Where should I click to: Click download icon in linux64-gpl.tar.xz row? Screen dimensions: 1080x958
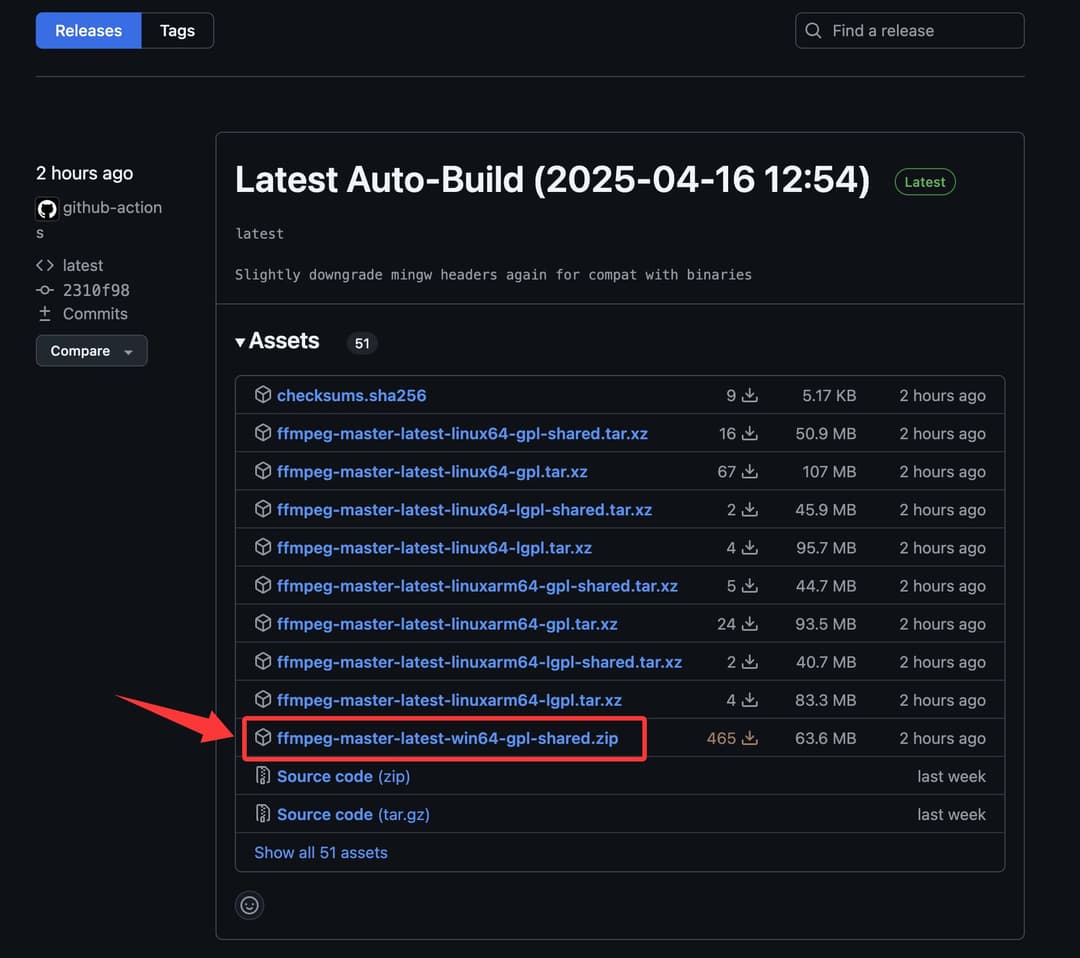point(750,472)
